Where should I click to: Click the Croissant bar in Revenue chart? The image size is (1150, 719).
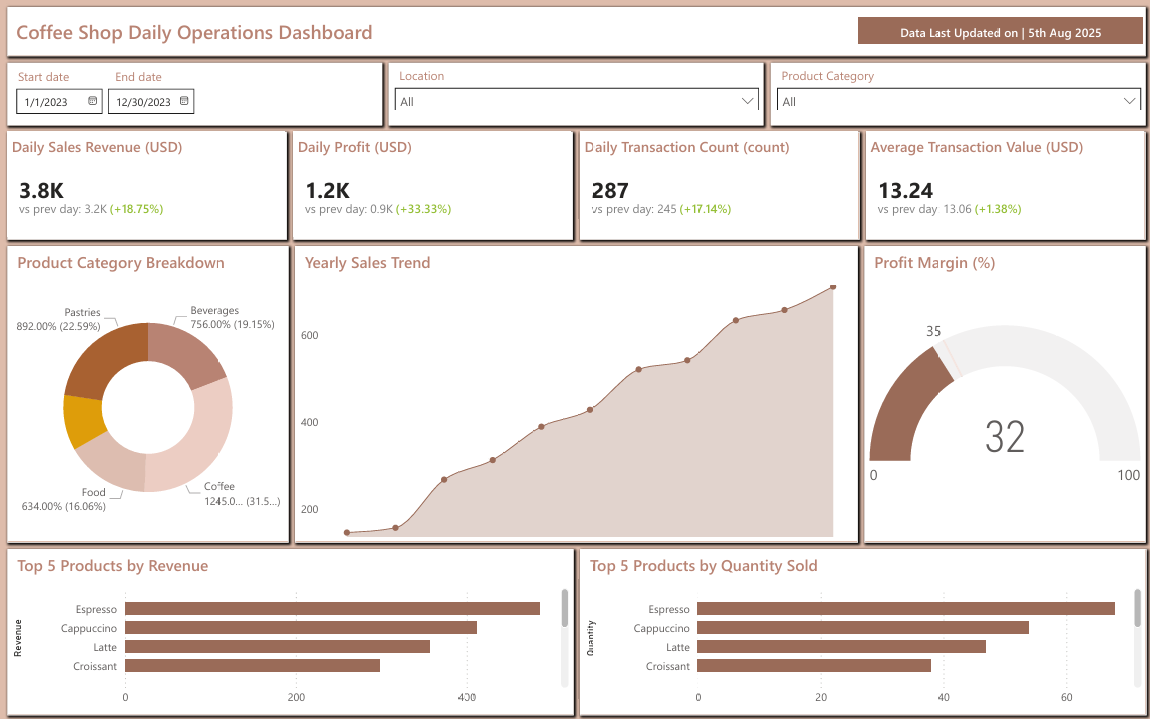tap(252, 666)
